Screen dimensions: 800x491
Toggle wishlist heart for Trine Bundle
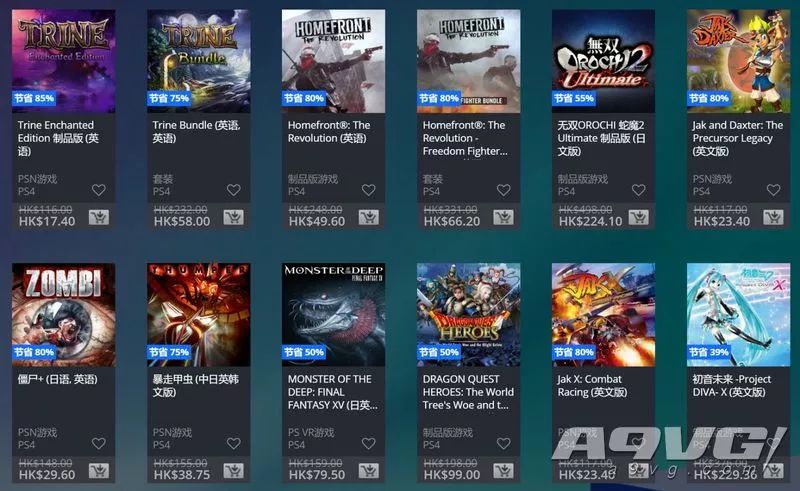coord(234,190)
